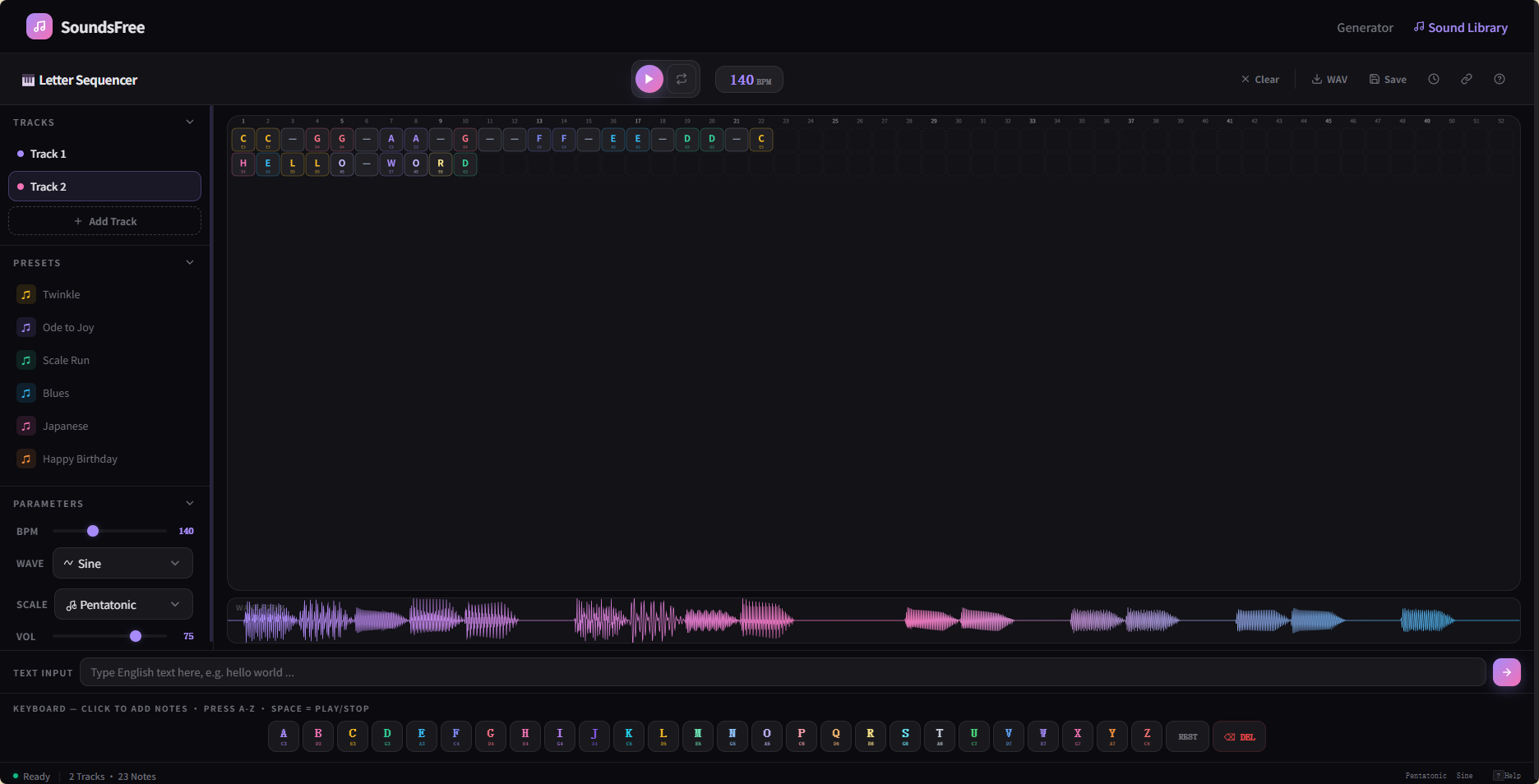This screenshot has height=784, width=1539.
Task: Click step marker 25 on timeline
Action: (835, 121)
